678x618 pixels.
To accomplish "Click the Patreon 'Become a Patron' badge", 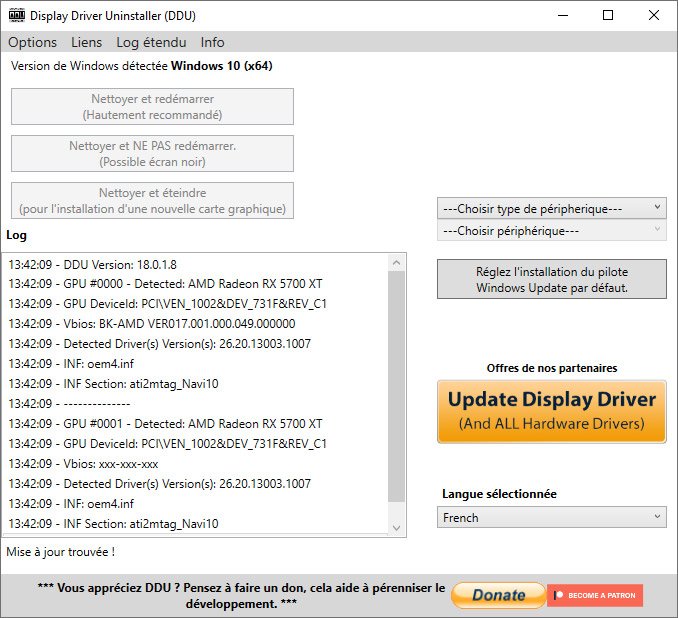I will click(595, 595).
